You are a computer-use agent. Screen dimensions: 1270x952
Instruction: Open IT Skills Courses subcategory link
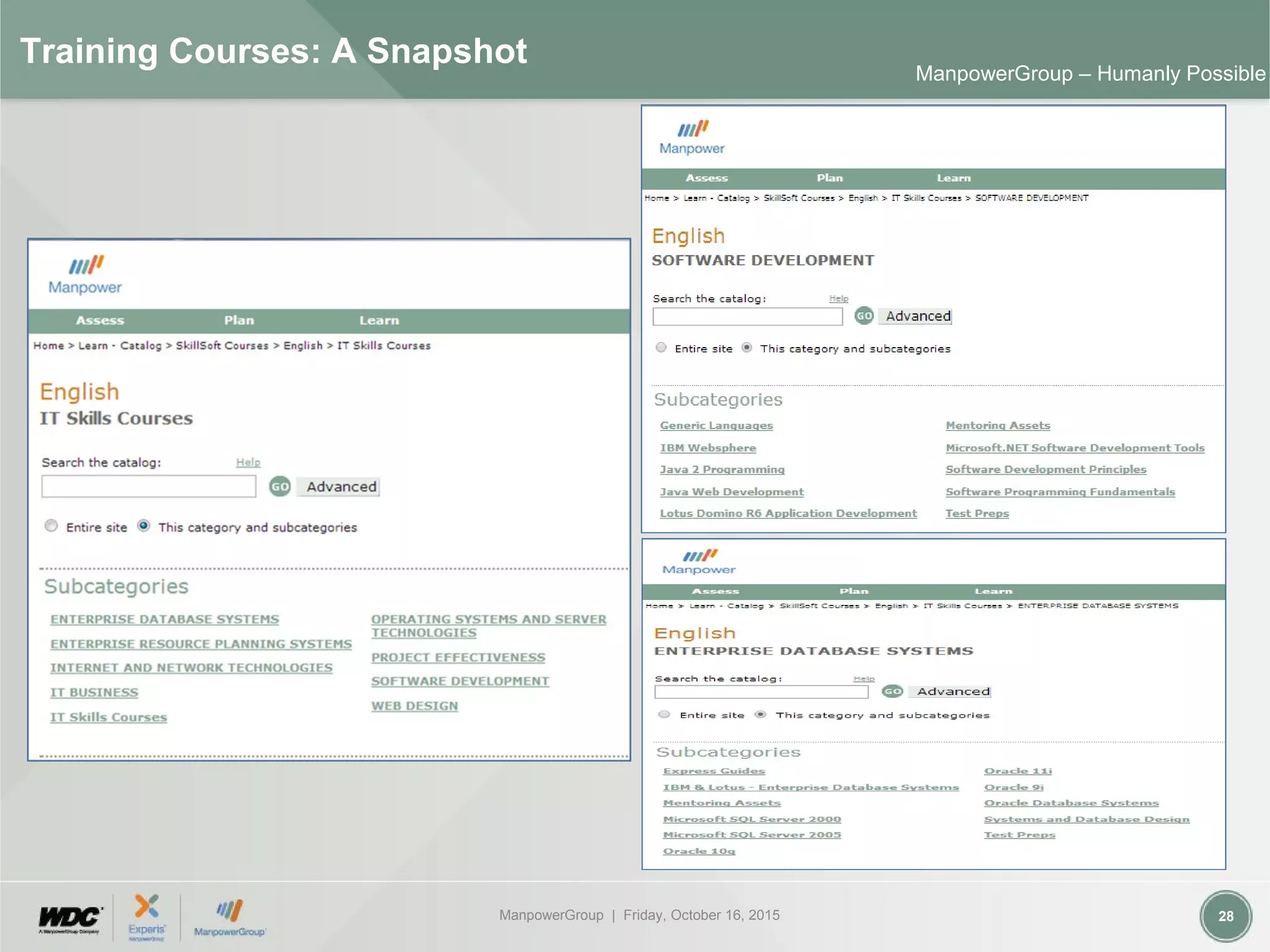tap(109, 717)
